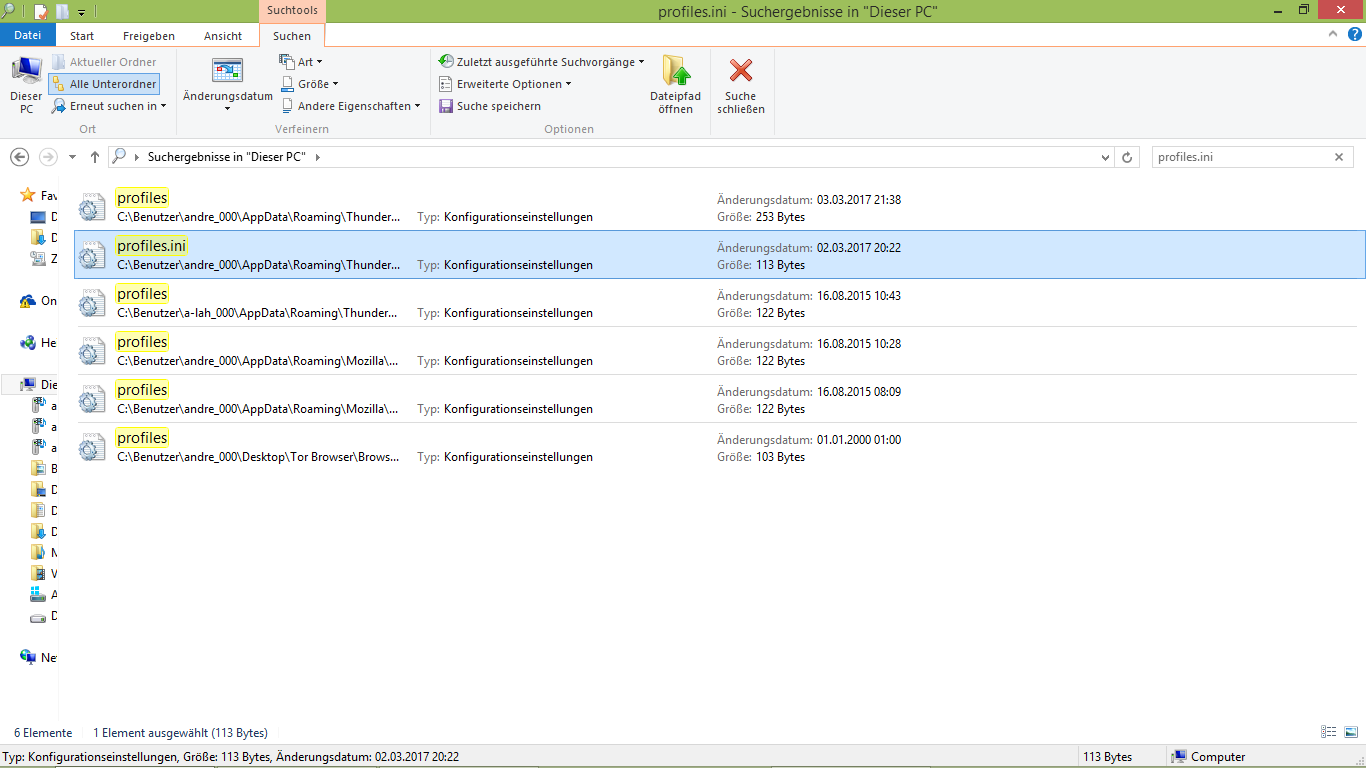Open Zuletzt ausgeführte Suchvorgänge list
Image resolution: width=1366 pixels, height=768 pixels.
coord(541,62)
